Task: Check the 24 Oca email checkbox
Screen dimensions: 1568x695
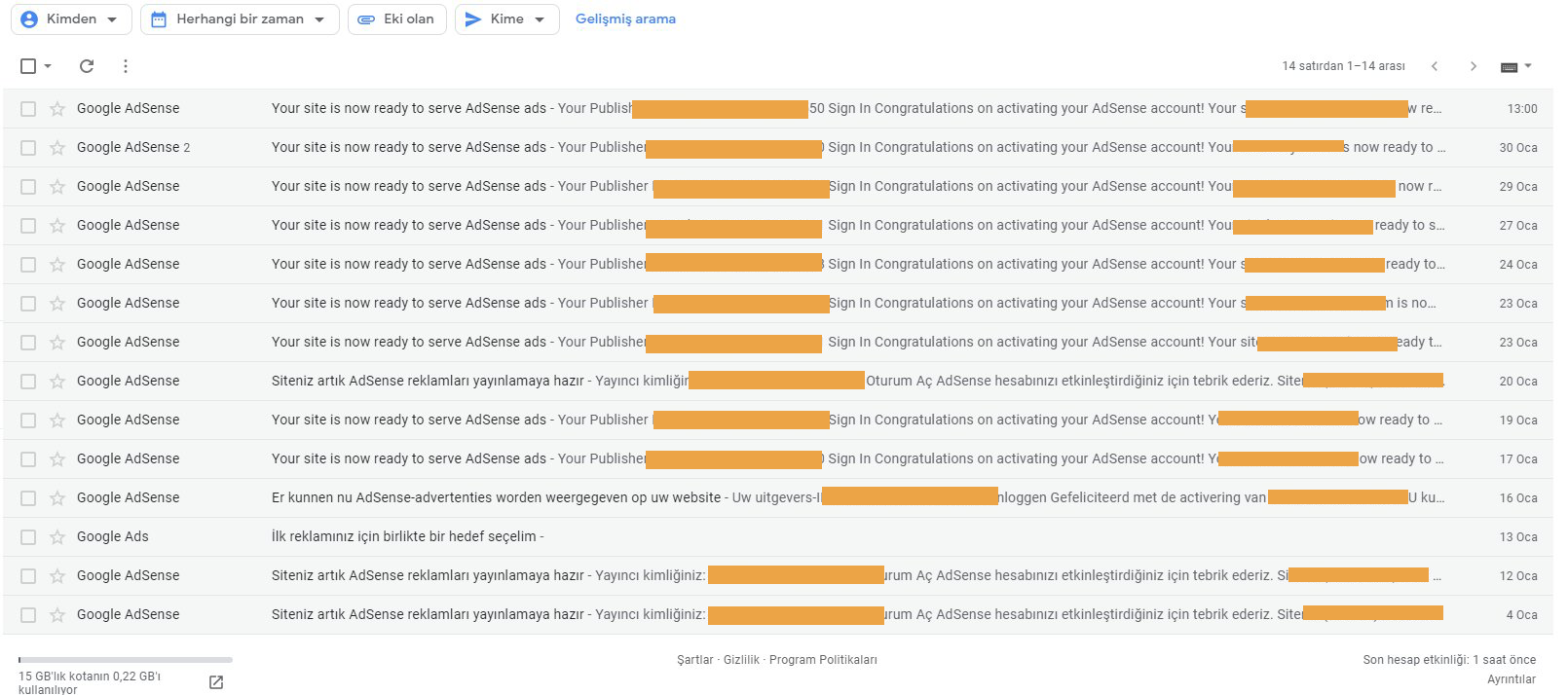Action: pos(28,265)
